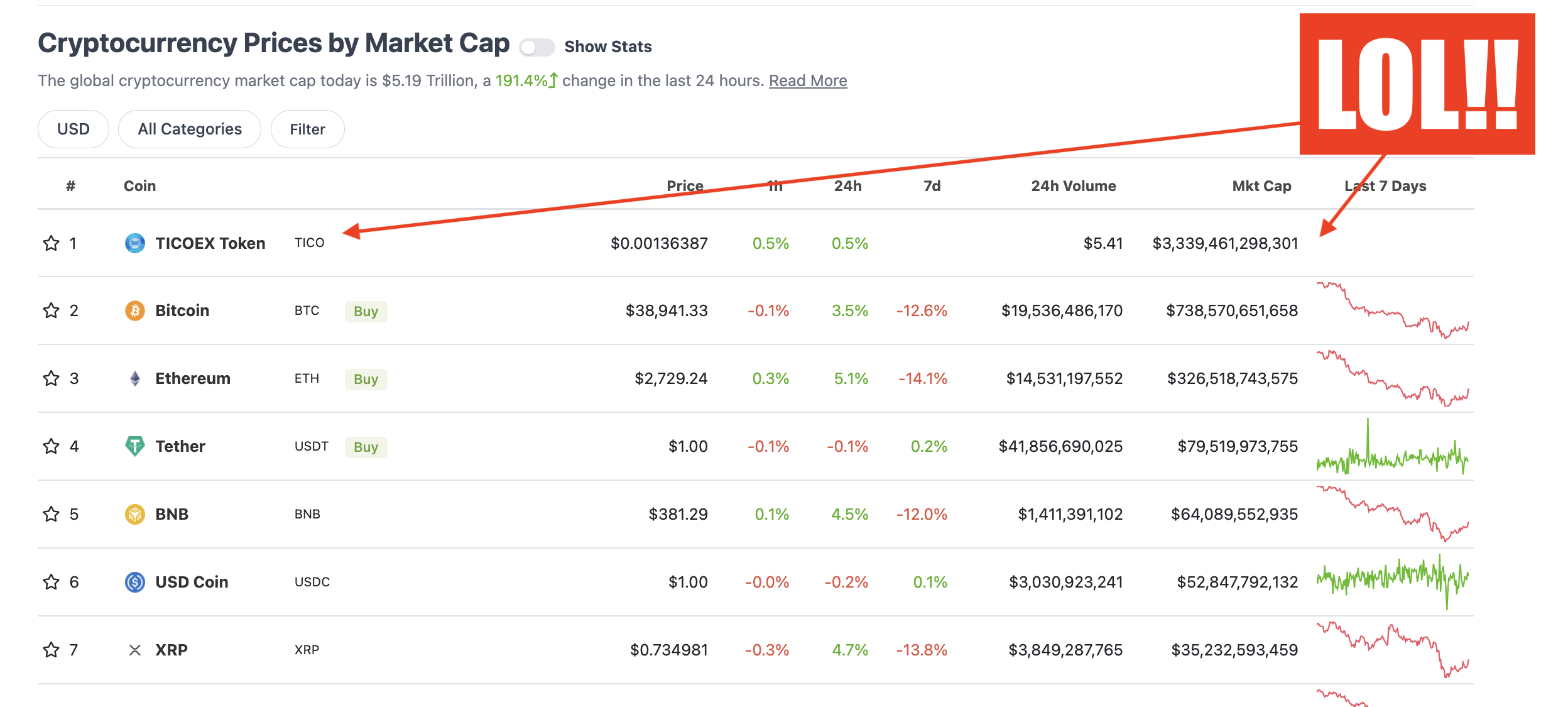This screenshot has width=1568, height=707.
Task: Select XRP market cap $35,232,593,459
Action: point(1234,650)
